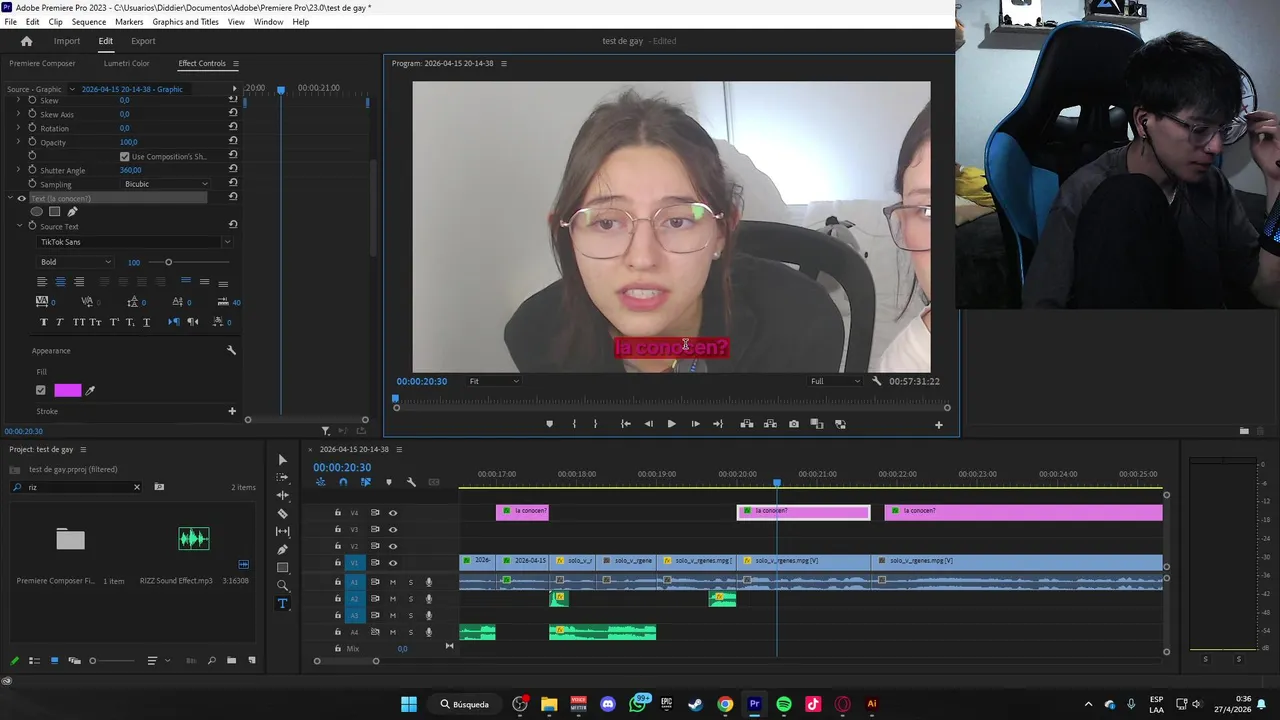Image resolution: width=1280 pixels, height=720 pixels.
Task: Uncheck Use Composition's Shutter Angle
Action: [124, 156]
